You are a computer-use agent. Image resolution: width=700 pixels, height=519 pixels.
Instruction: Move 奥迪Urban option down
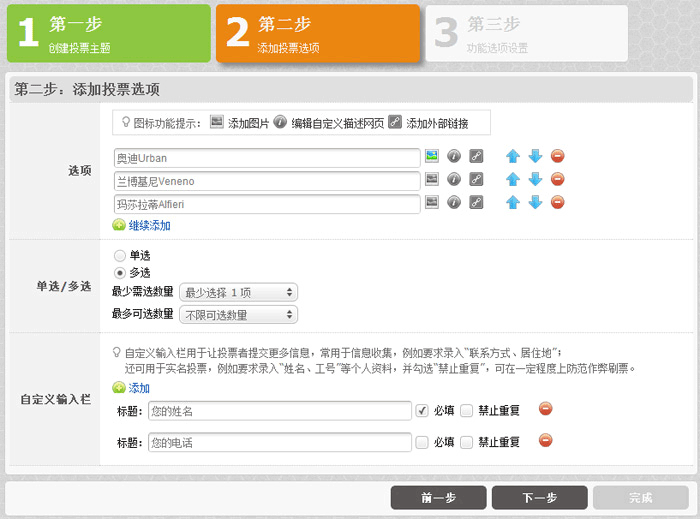(x=535, y=156)
